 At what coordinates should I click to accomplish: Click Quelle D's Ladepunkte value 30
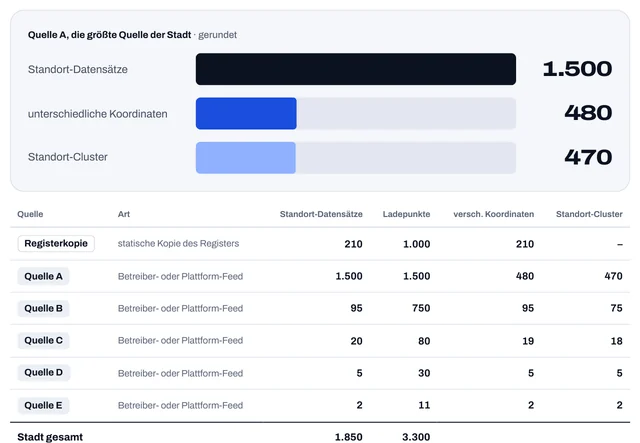click(x=424, y=373)
